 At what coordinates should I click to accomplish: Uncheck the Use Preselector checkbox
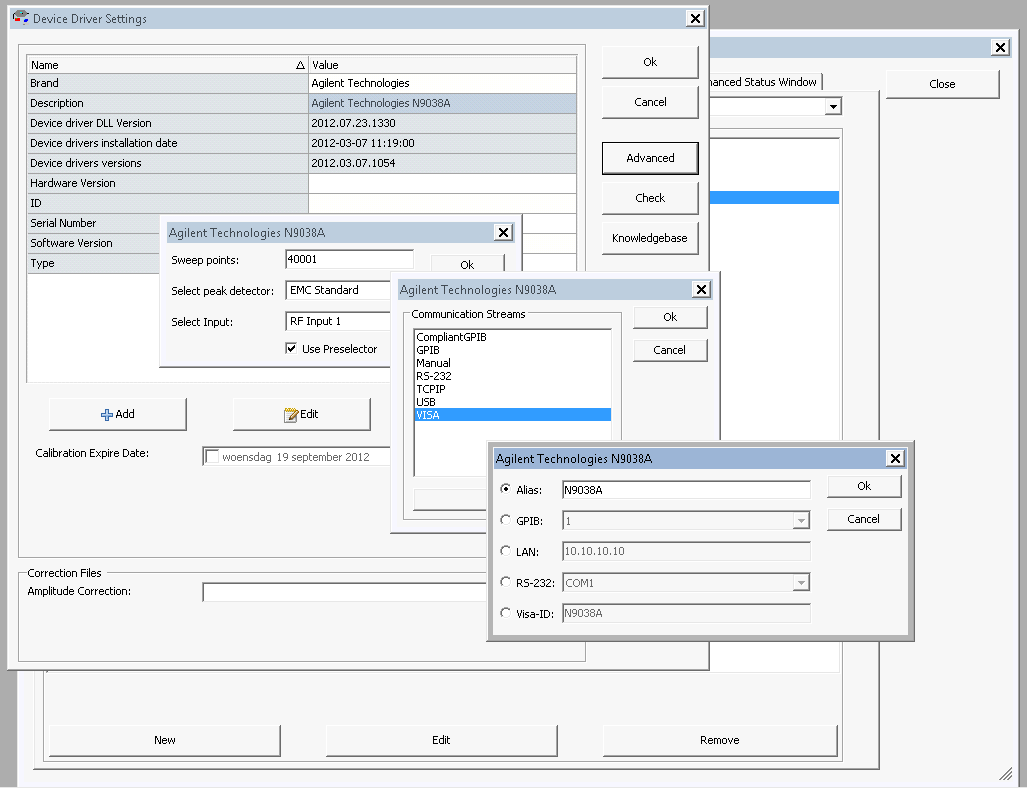[x=291, y=348]
